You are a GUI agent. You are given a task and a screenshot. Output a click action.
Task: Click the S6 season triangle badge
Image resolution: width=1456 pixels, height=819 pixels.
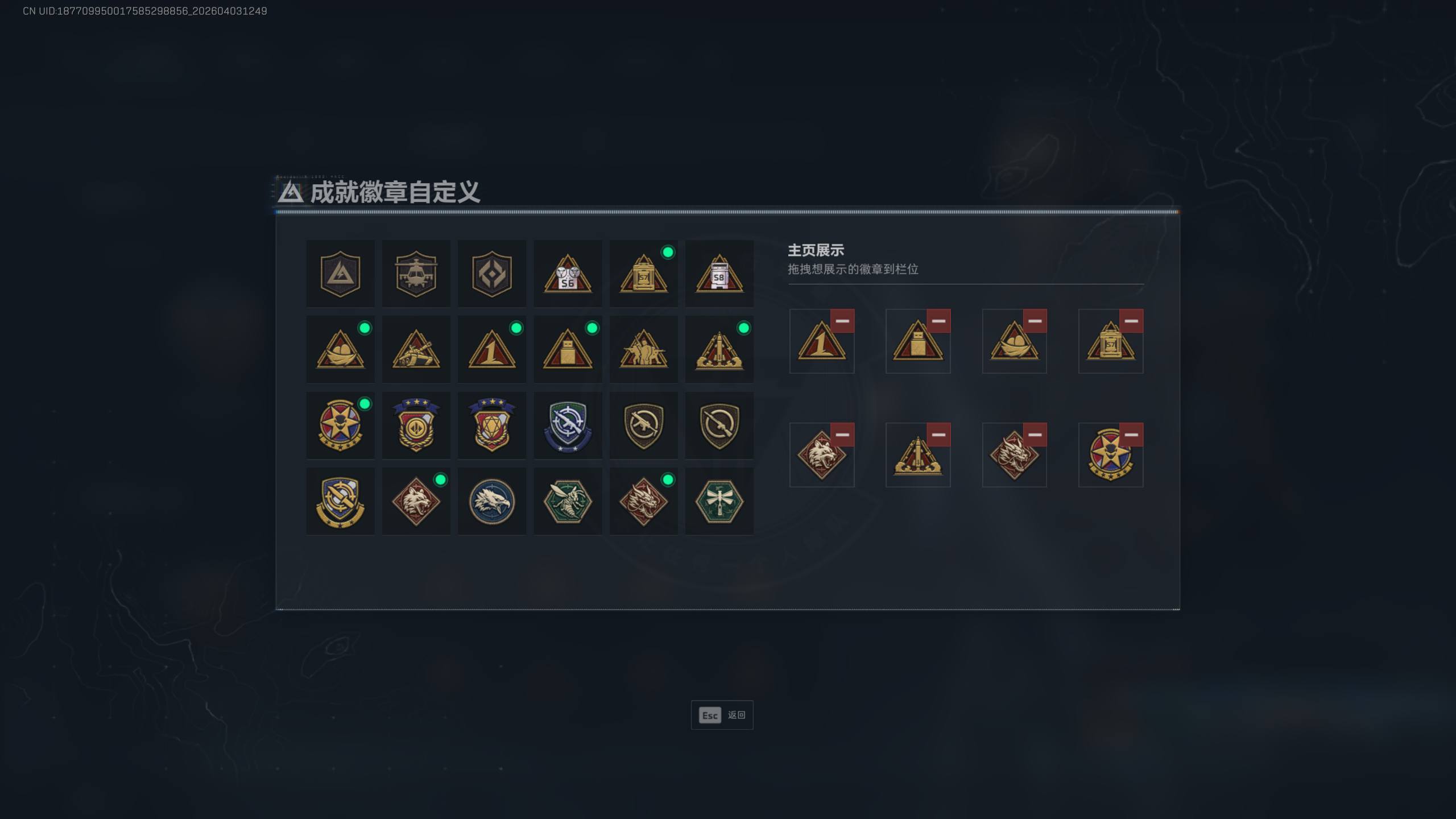click(x=568, y=274)
